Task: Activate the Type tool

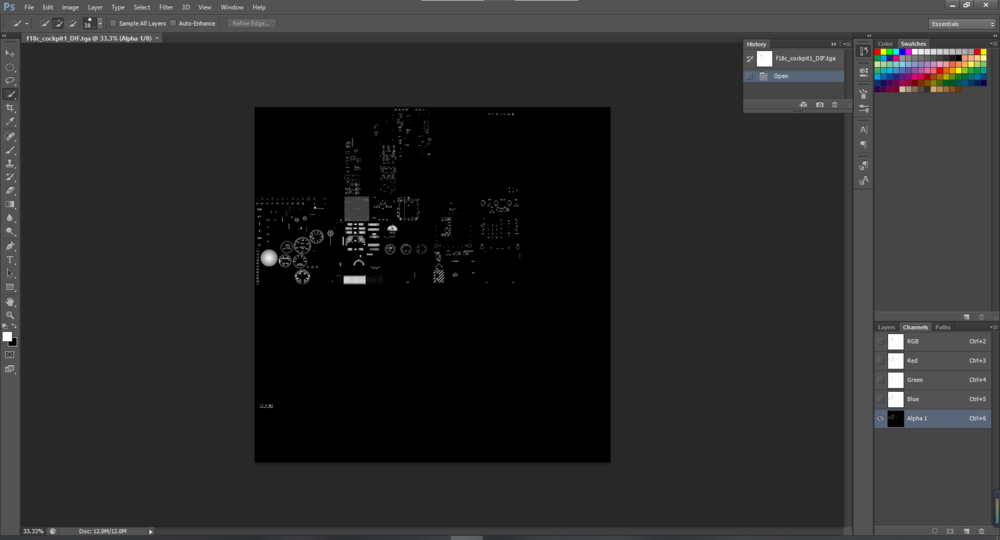Action: point(10,259)
